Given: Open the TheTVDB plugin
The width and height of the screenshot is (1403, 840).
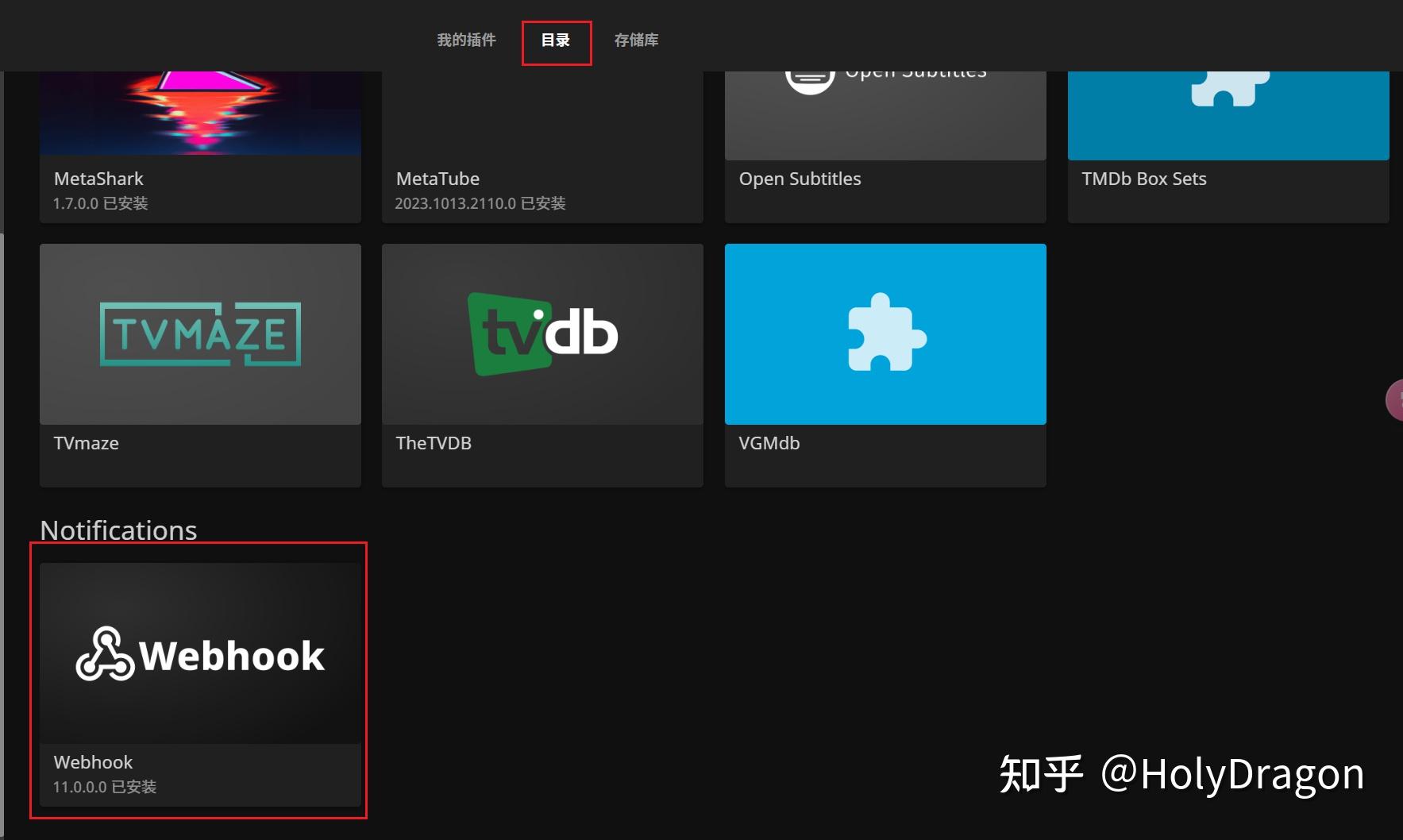Looking at the screenshot, I should [542, 333].
